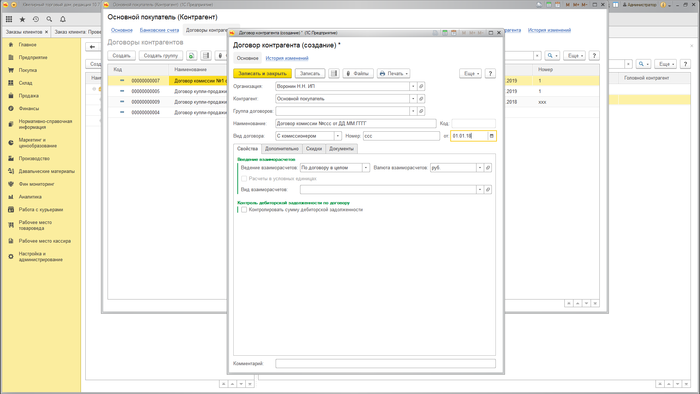
Task: Click the Комментарий input field
Action: click(385, 364)
